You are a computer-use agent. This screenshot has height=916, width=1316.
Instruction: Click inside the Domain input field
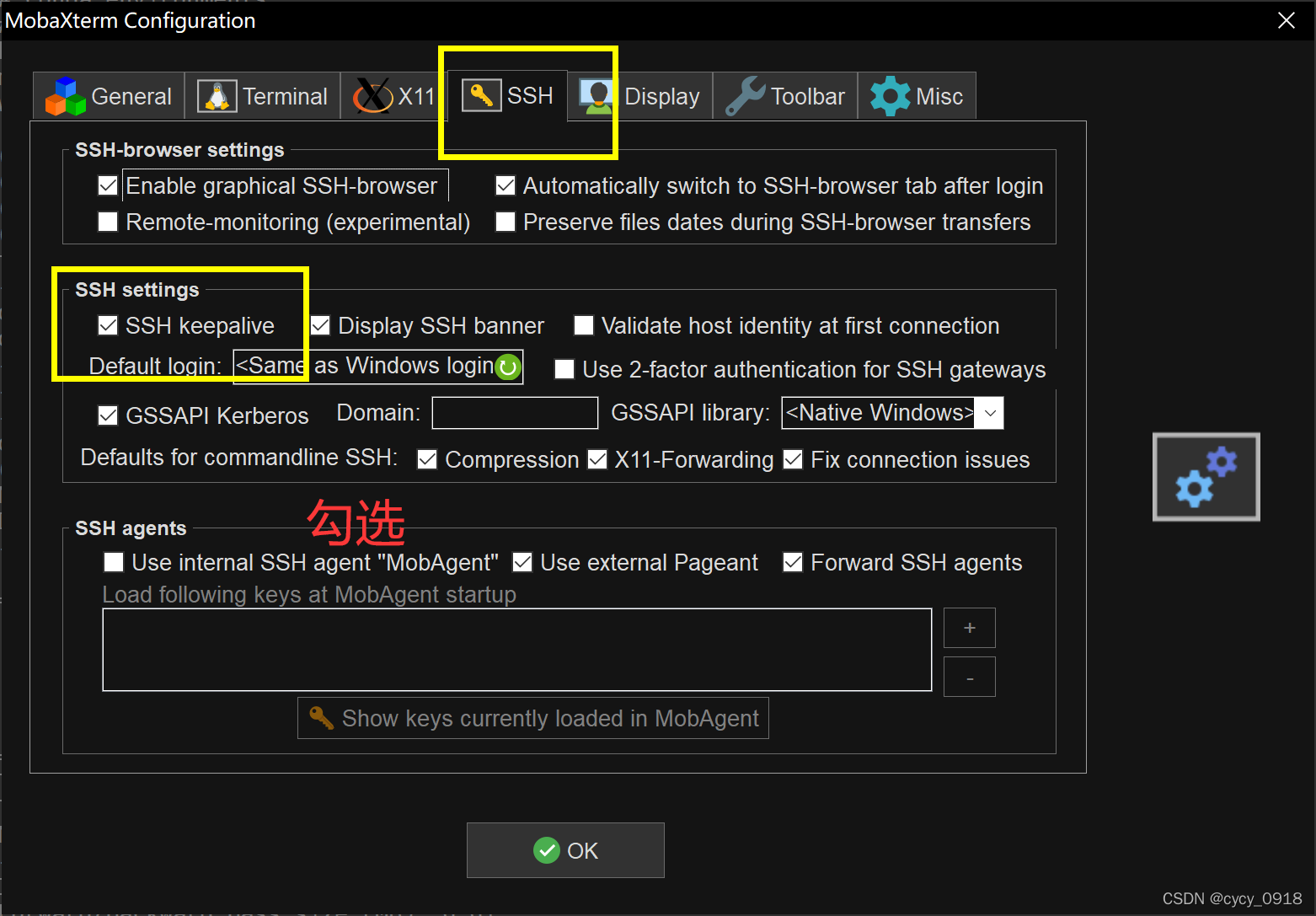tap(514, 413)
